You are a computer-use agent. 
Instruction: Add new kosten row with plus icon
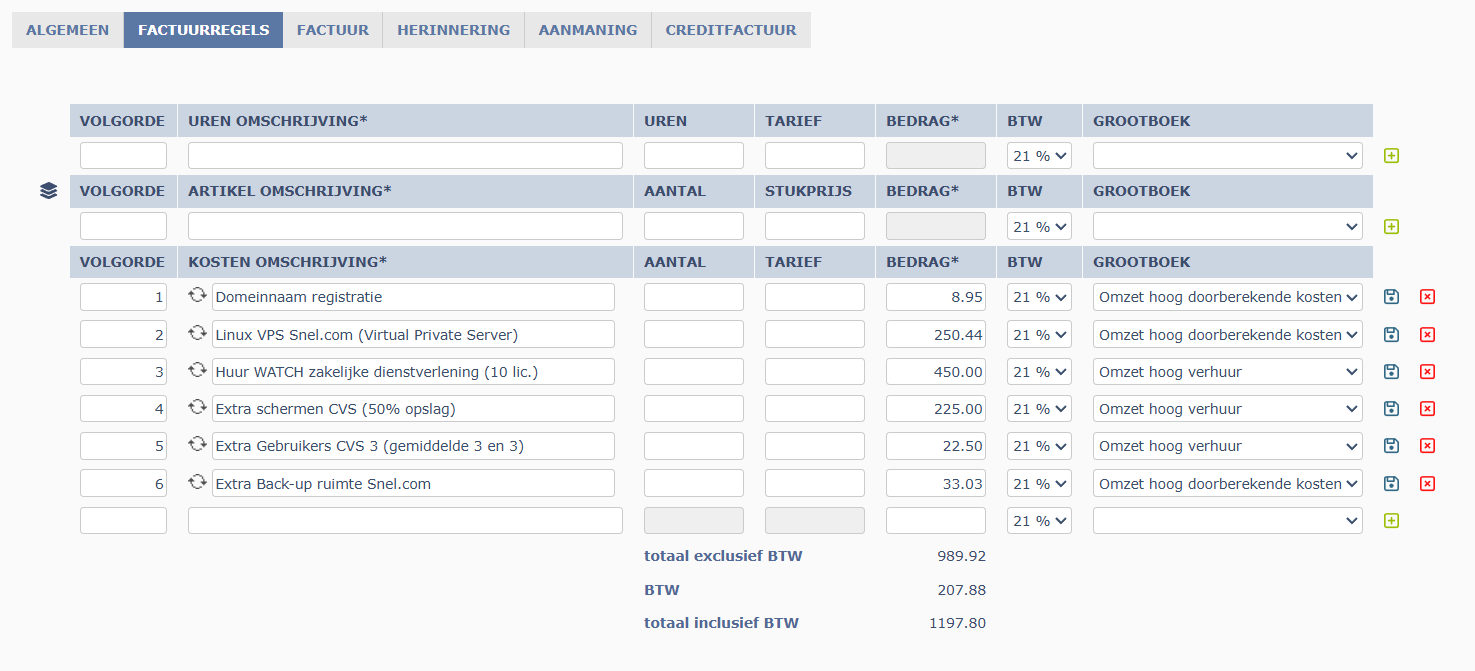(1391, 521)
